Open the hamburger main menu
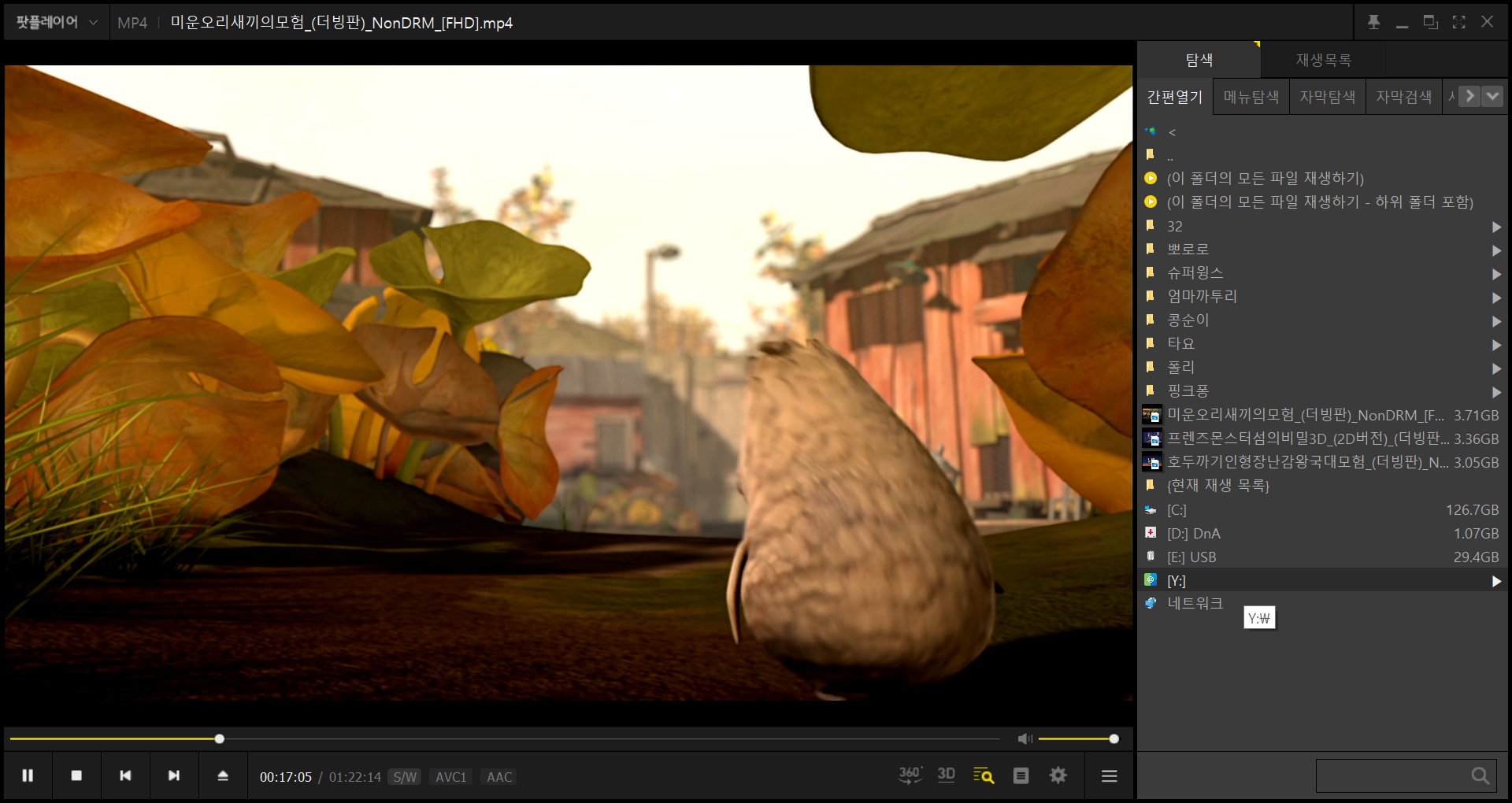 (1110, 776)
